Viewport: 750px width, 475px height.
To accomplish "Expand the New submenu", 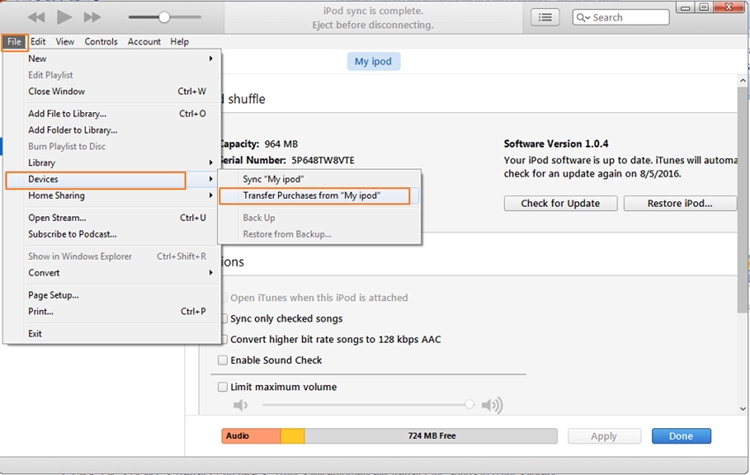I will (112, 59).
